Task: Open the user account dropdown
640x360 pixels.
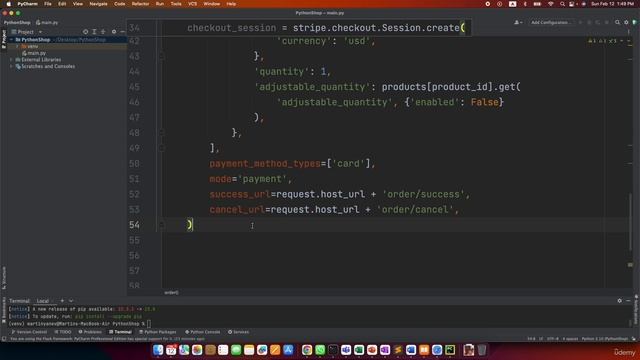Action: click(x=518, y=22)
